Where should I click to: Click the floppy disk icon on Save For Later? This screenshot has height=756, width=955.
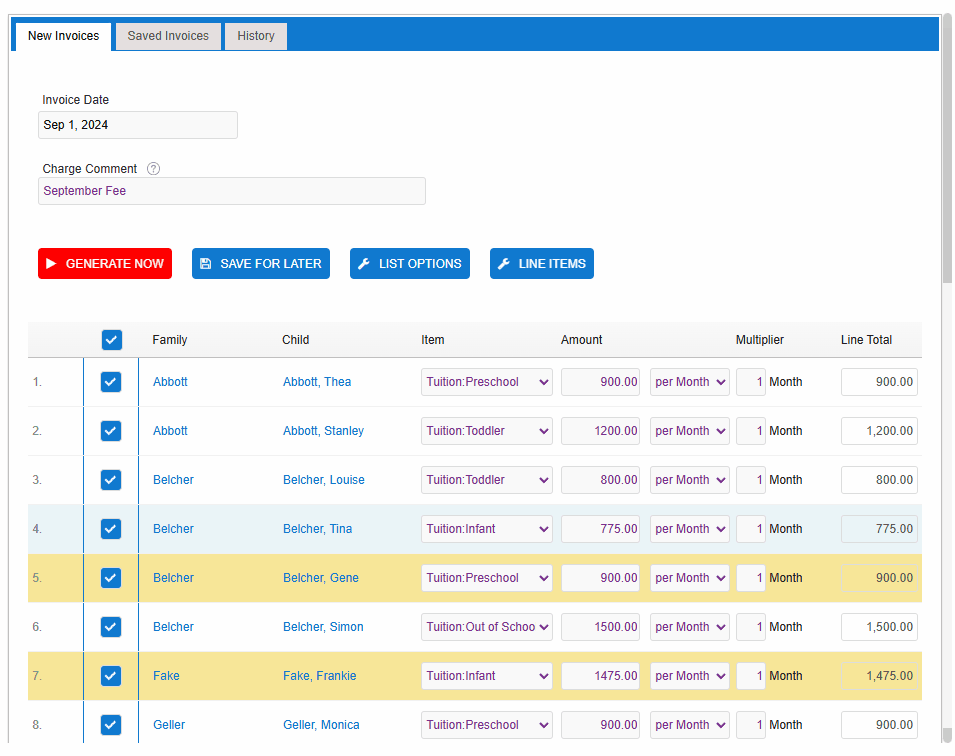(206, 264)
